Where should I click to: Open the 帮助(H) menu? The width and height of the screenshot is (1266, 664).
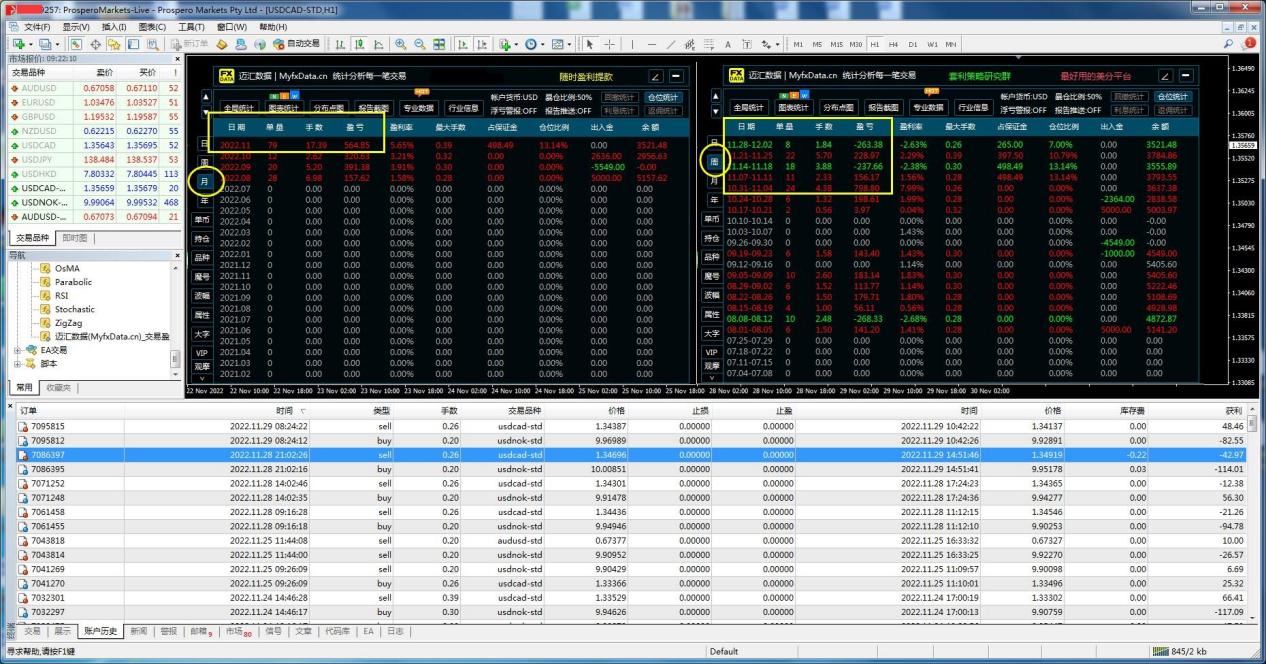point(273,27)
